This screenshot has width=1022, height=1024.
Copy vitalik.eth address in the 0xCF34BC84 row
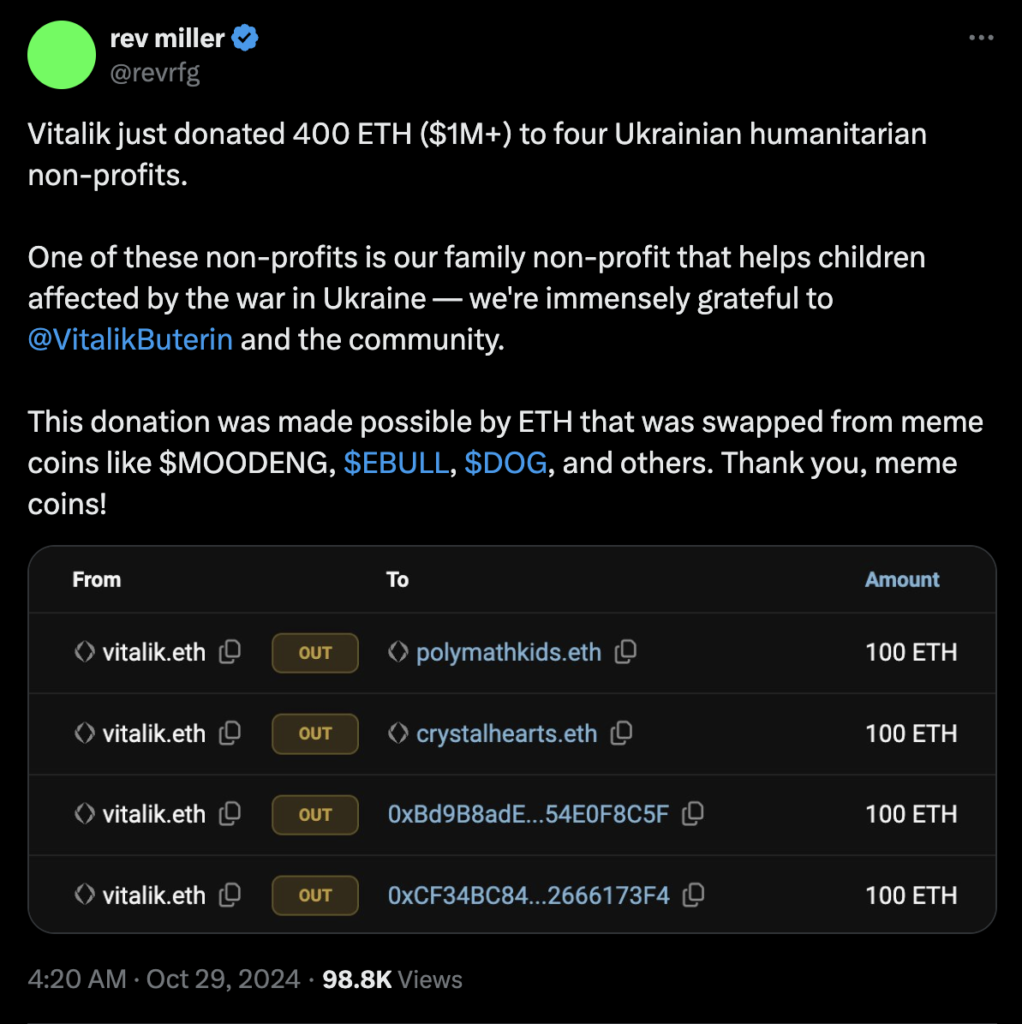click(230, 895)
